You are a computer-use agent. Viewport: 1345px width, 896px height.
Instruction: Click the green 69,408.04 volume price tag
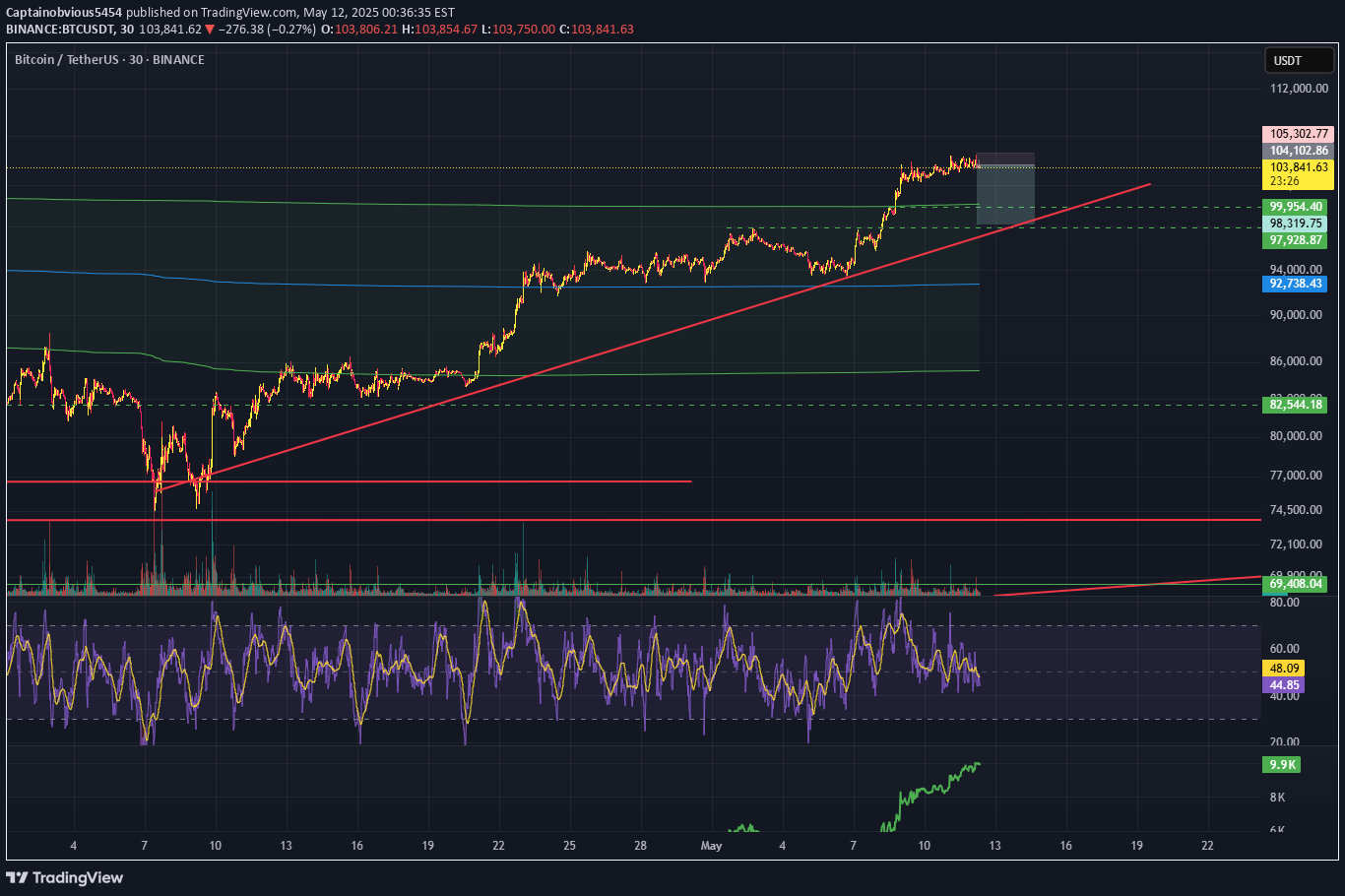click(x=1293, y=584)
